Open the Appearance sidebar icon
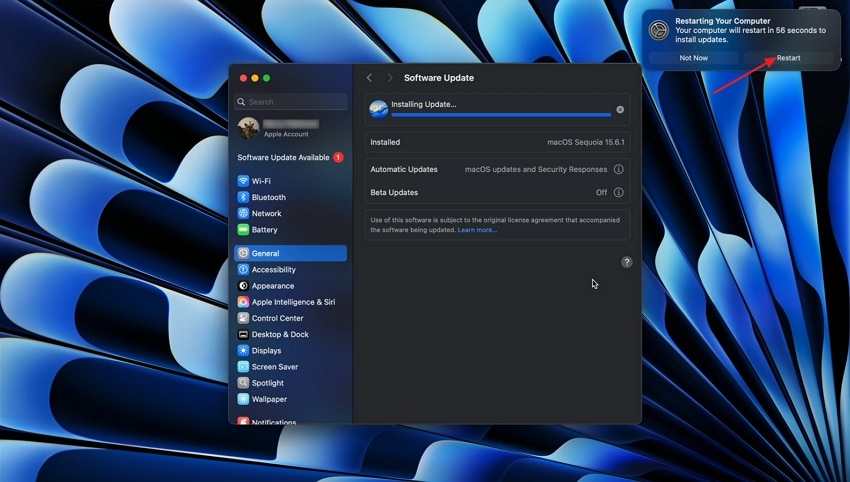This screenshot has width=850, height=482. (243, 286)
